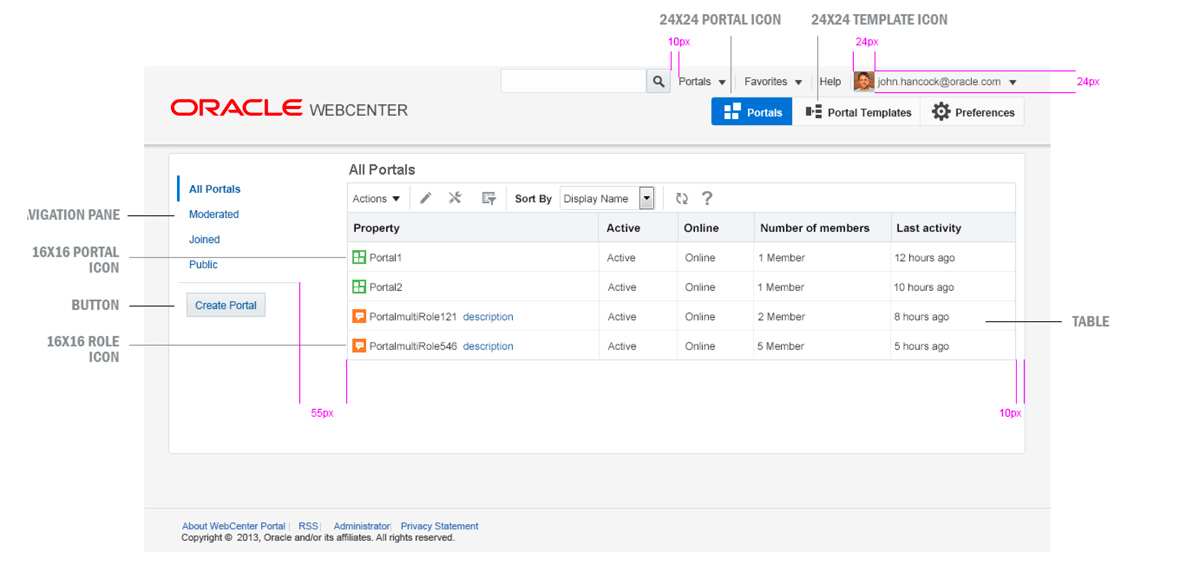This screenshot has height=583, width=1200.
Task: Open the Portals dropdown in top bar
Action: click(702, 82)
